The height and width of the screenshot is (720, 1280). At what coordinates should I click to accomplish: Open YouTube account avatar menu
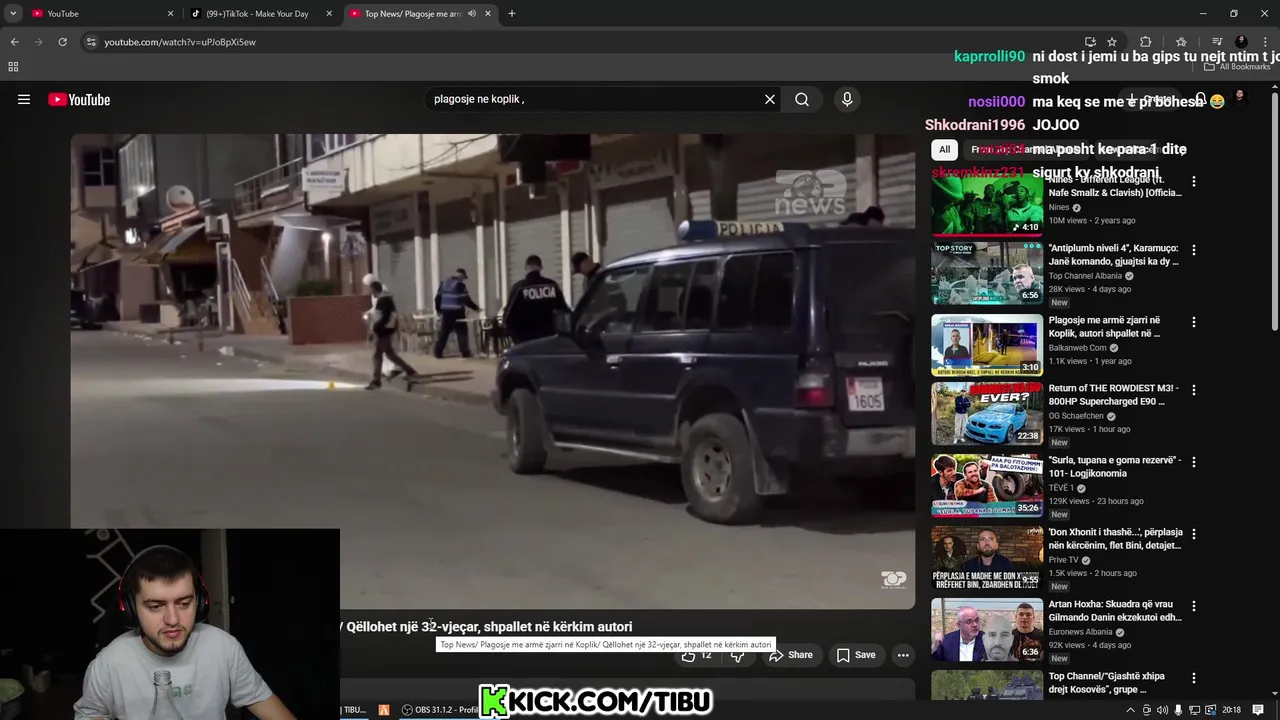click(1240, 97)
